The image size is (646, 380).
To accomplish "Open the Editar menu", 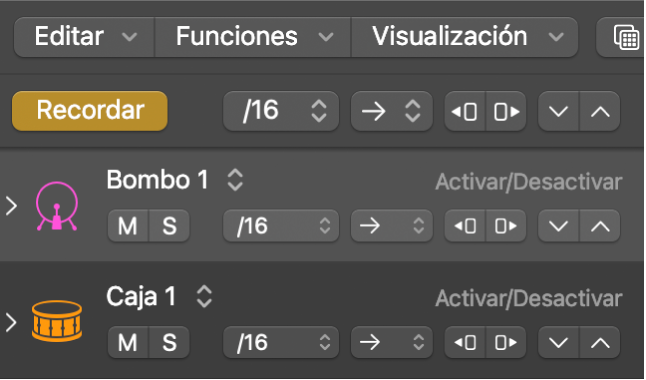I will click(84, 37).
